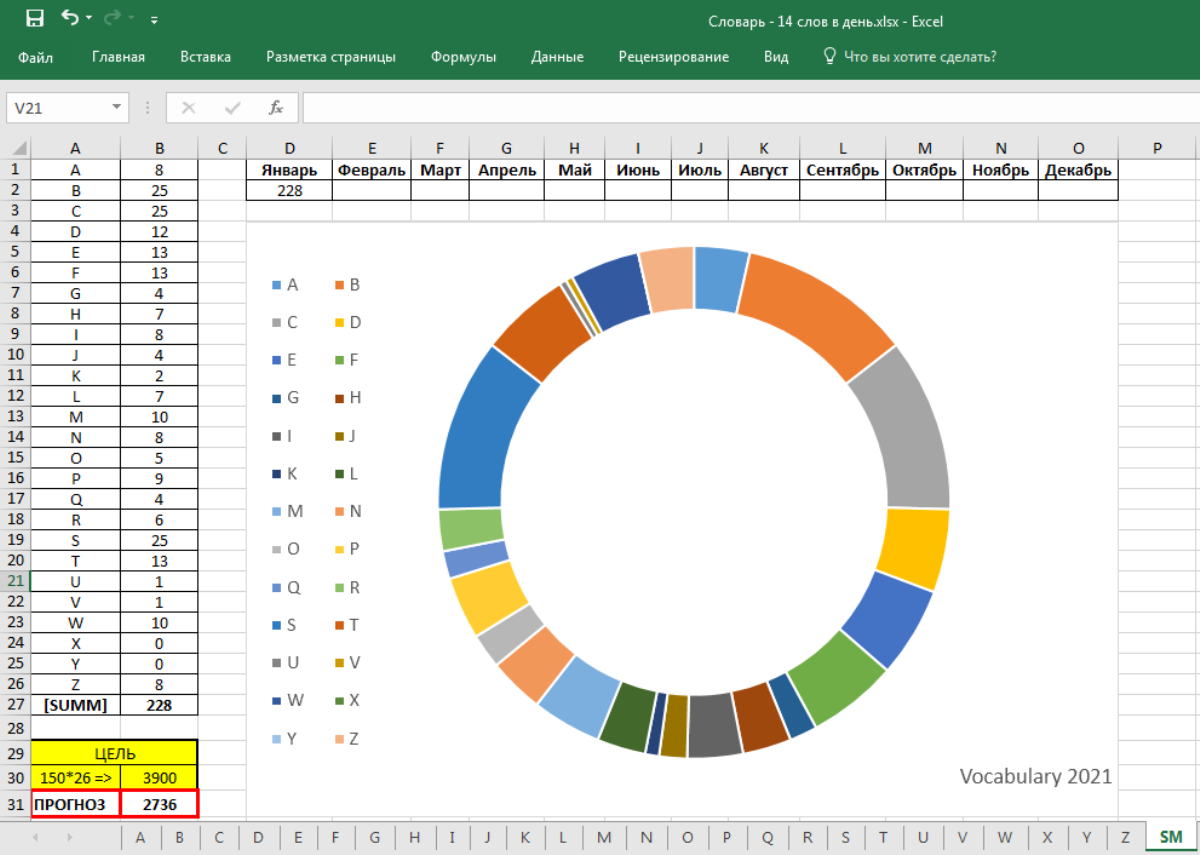Click legend entry Z in the chart

tap(347, 739)
